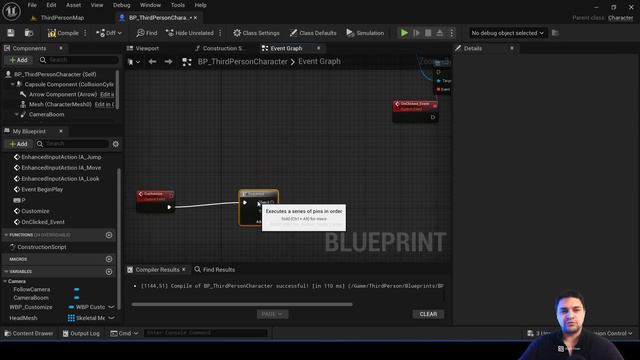
Task: Add a new function with plus
Action: coord(109,235)
